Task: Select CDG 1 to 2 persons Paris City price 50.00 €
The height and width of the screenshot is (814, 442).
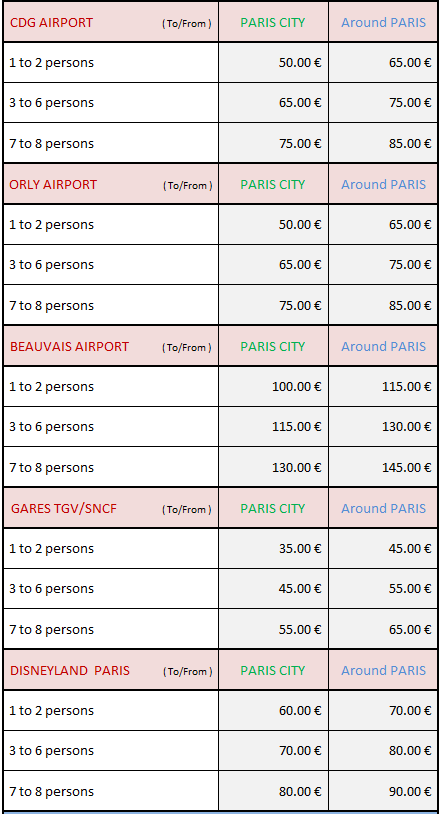Action: (x=300, y=63)
